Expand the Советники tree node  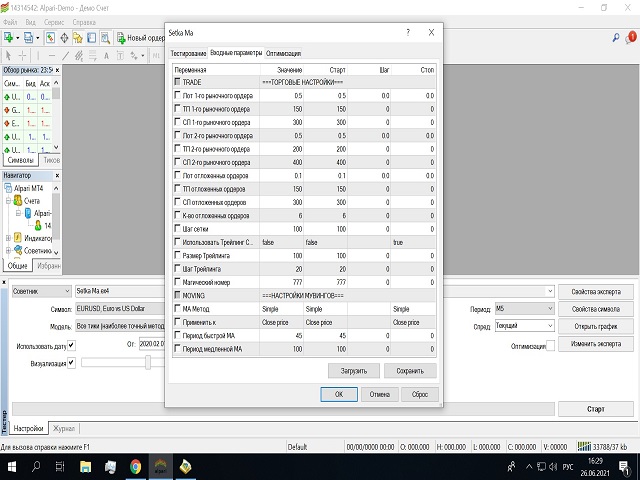8,250
